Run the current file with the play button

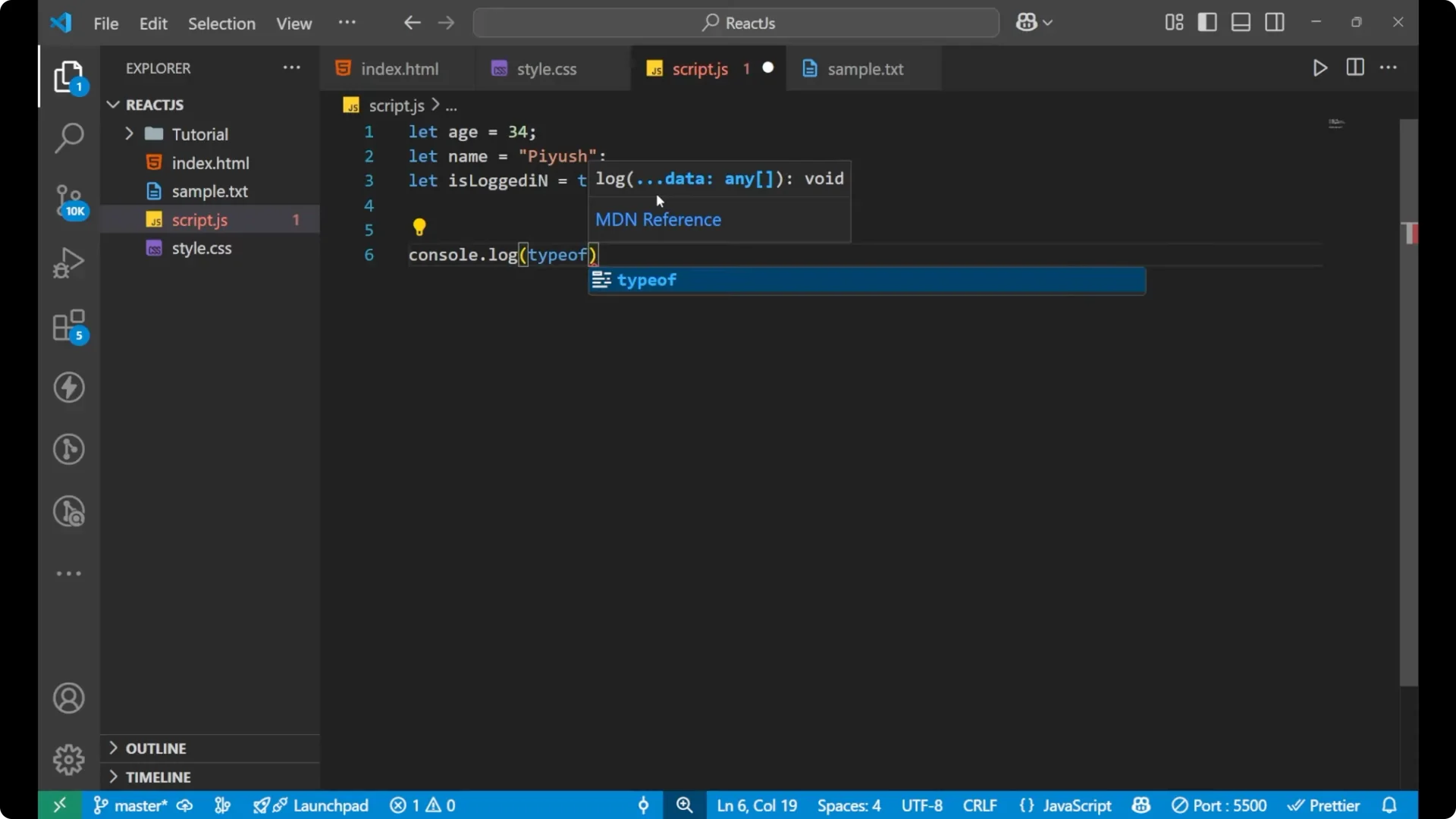(1319, 67)
